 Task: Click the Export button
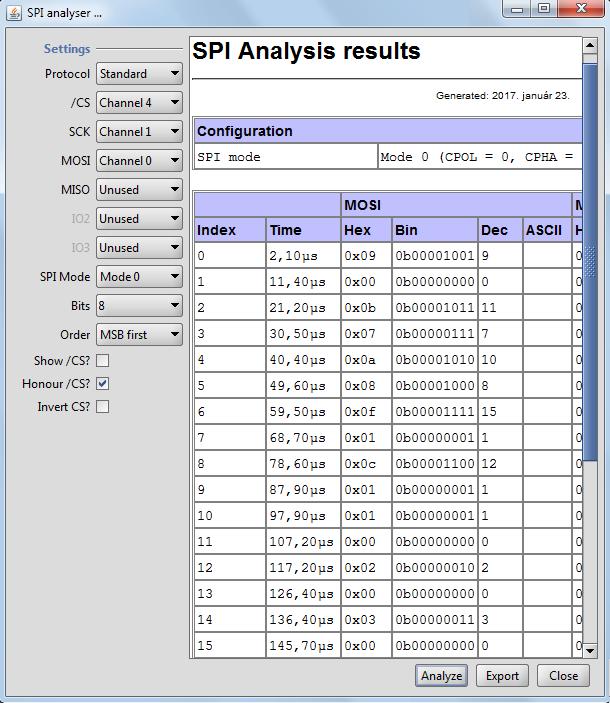pos(502,676)
